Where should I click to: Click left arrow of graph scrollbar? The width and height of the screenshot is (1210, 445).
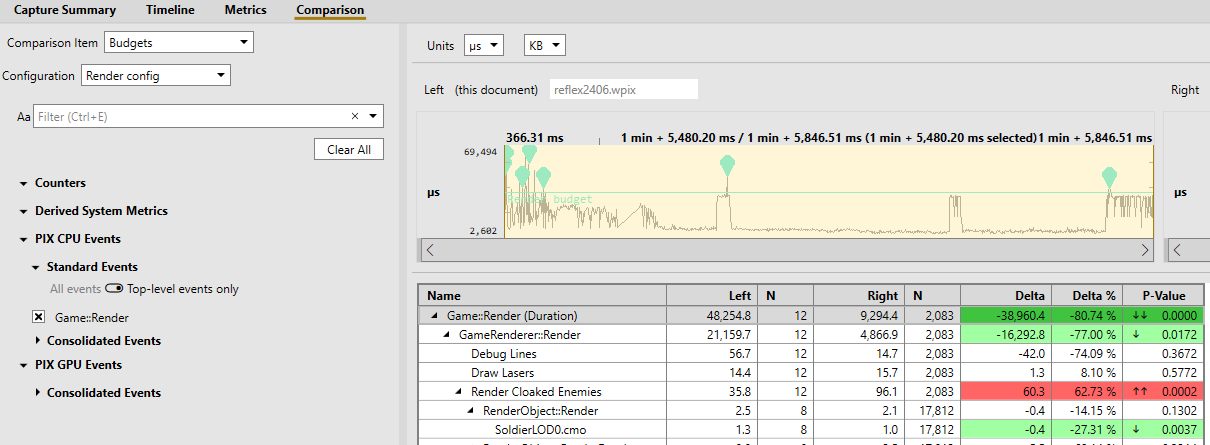tap(430, 250)
